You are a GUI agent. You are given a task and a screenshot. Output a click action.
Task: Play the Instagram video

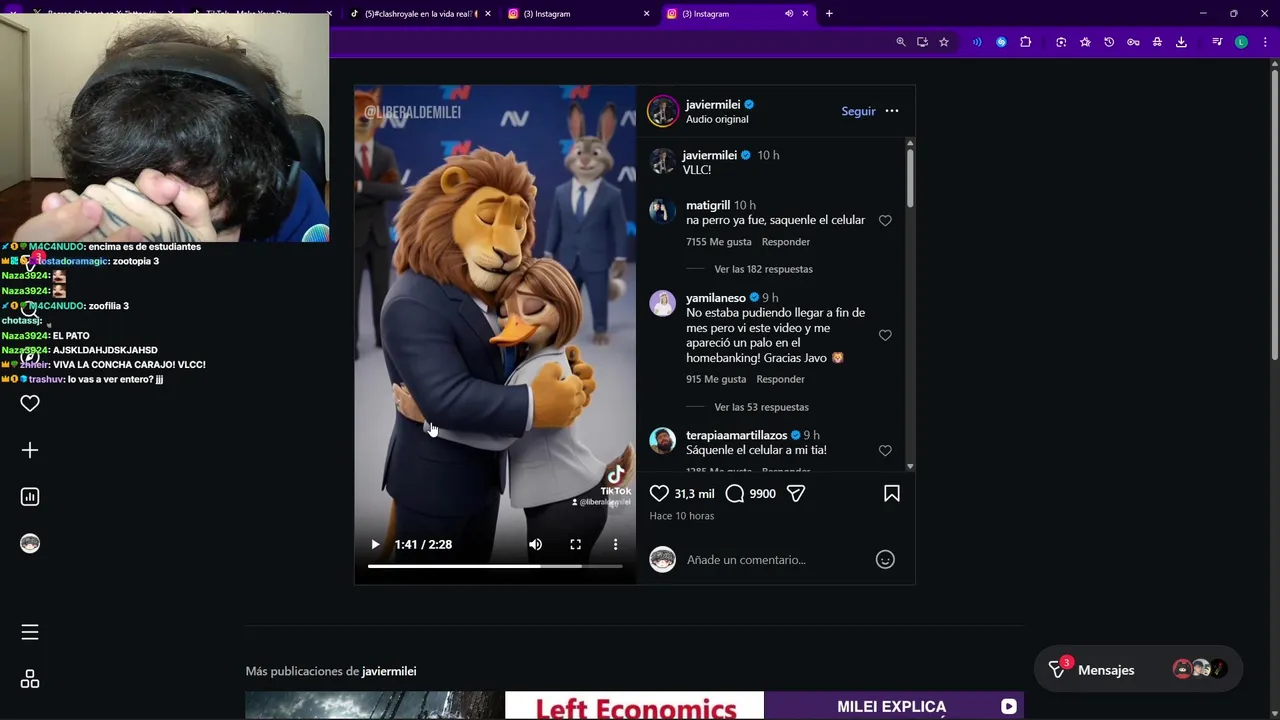click(375, 544)
